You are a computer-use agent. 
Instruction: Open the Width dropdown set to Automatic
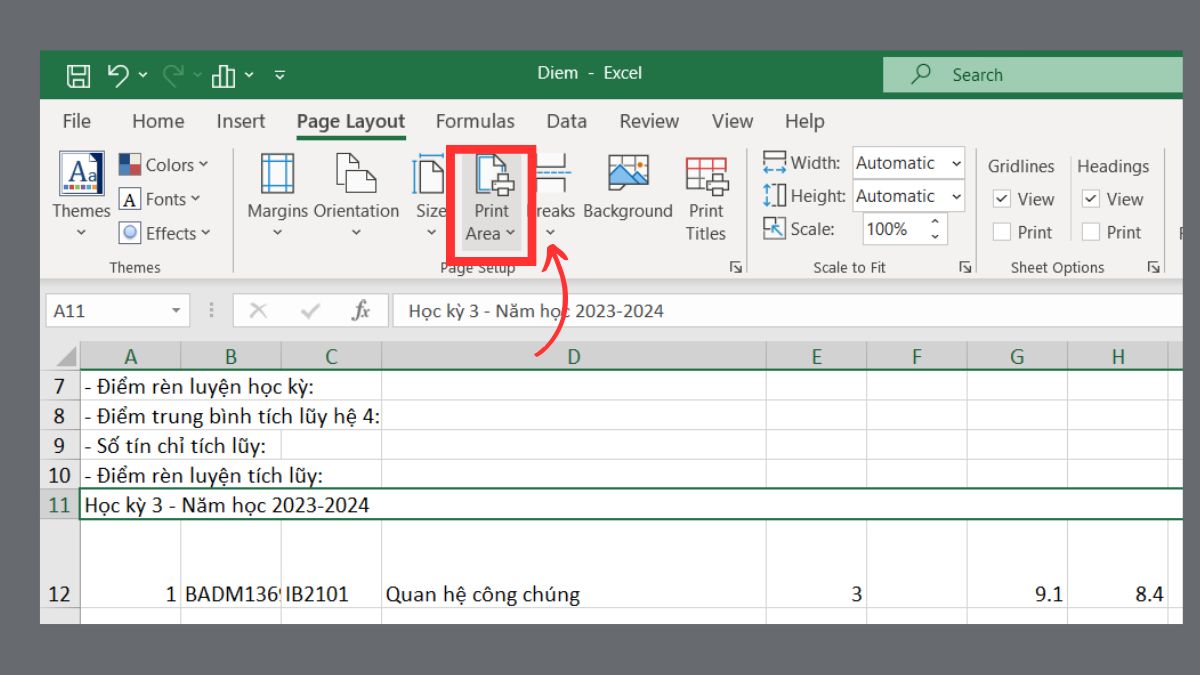[909, 163]
